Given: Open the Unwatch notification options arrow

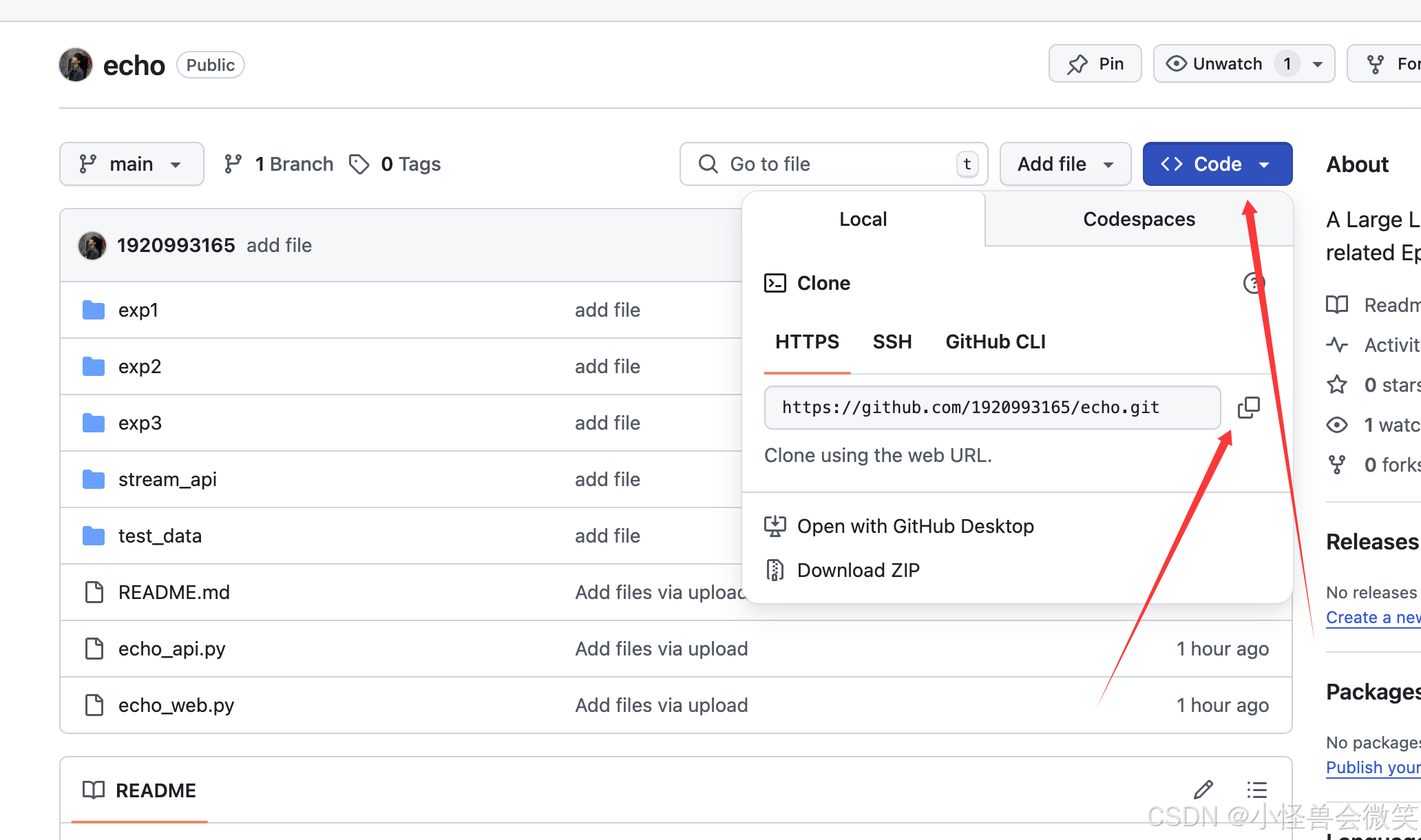Looking at the screenshot, I should click(1318, 64).
